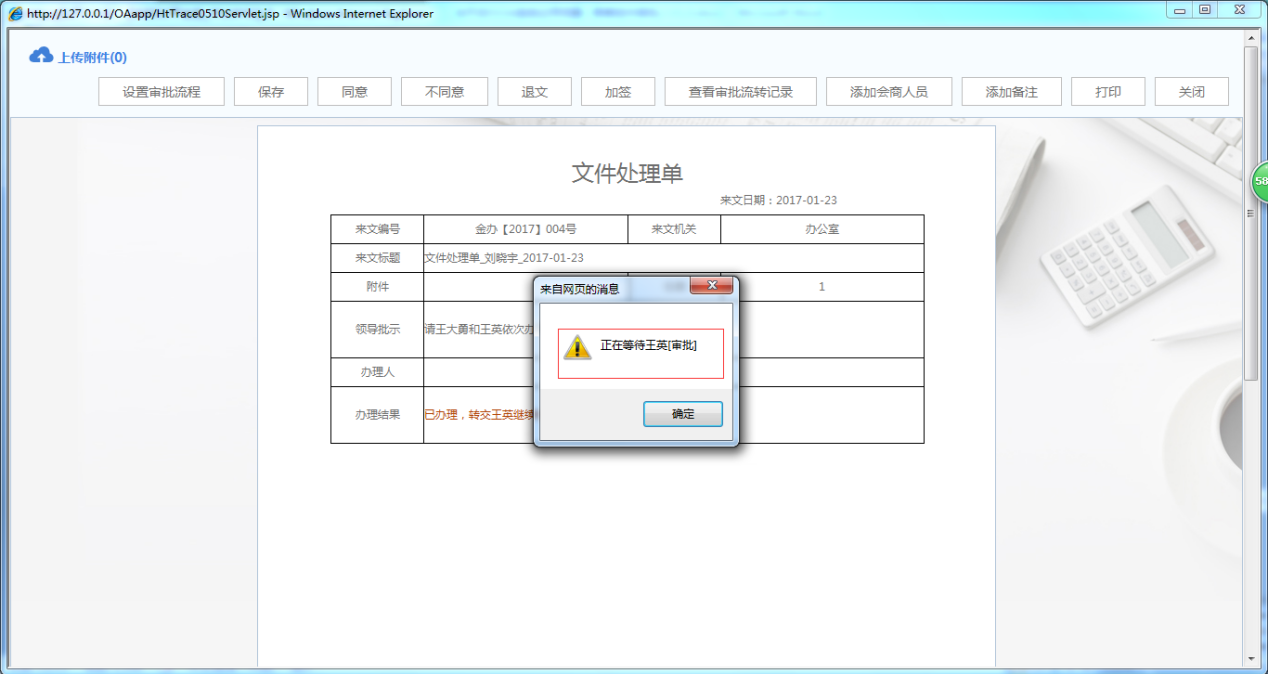Confirm dialog by clicking 确定
This screenshot has height=674, width=1268.
pyautogui.click(x=682, y=413)
